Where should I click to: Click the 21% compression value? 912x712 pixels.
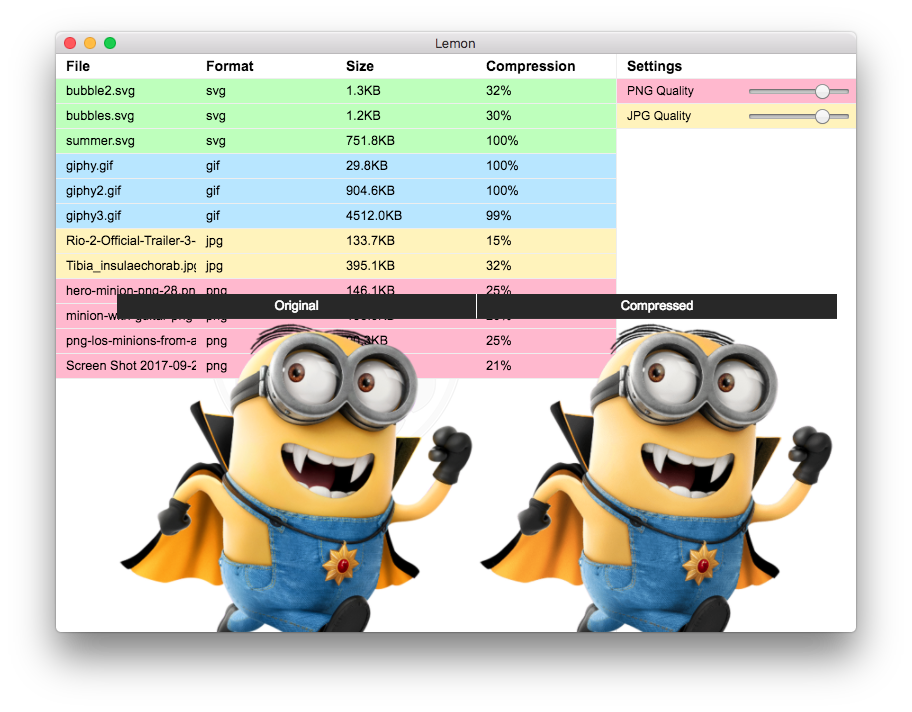click(498, 366)
